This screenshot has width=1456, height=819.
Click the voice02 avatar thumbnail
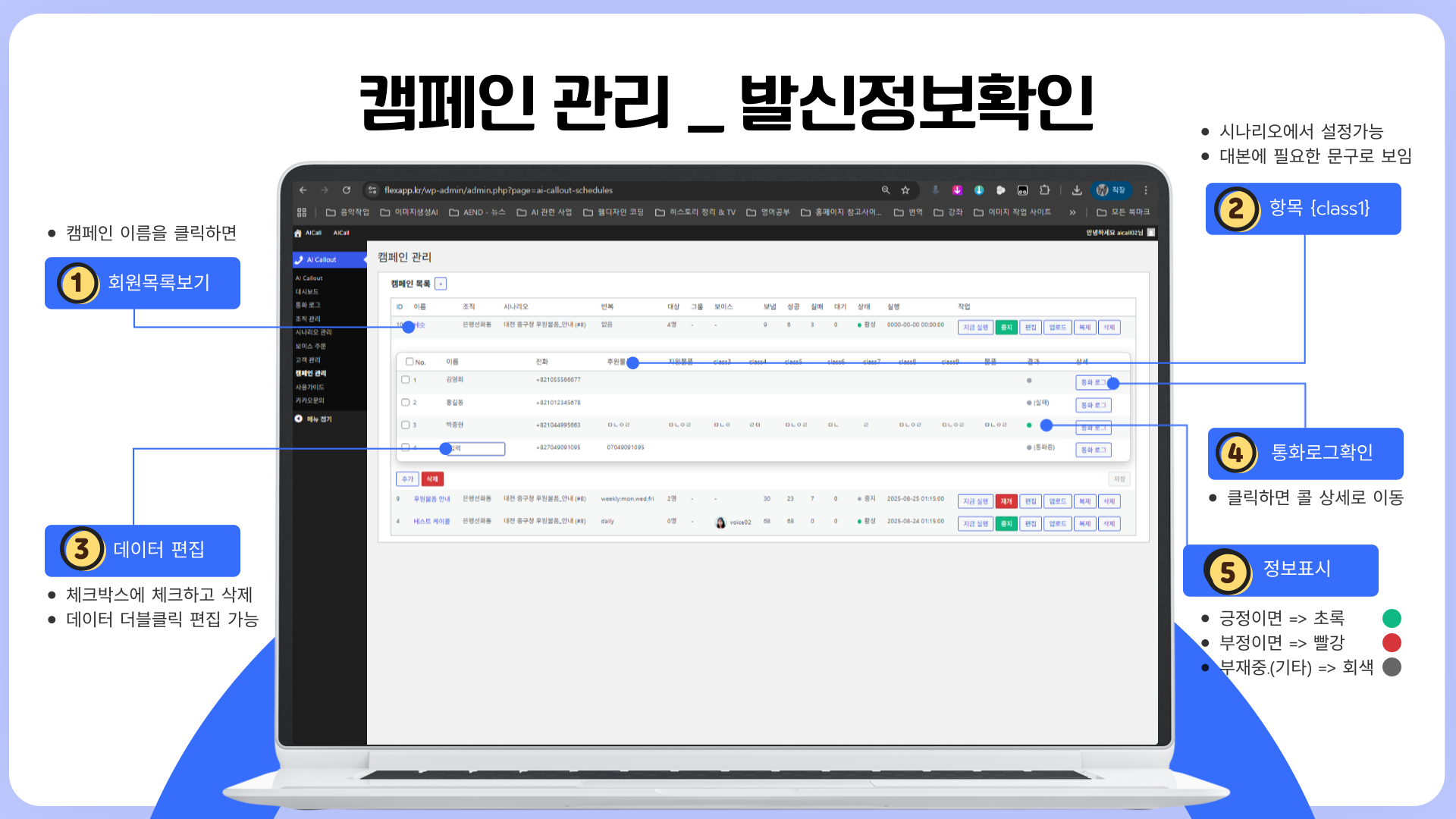point(720,522)
